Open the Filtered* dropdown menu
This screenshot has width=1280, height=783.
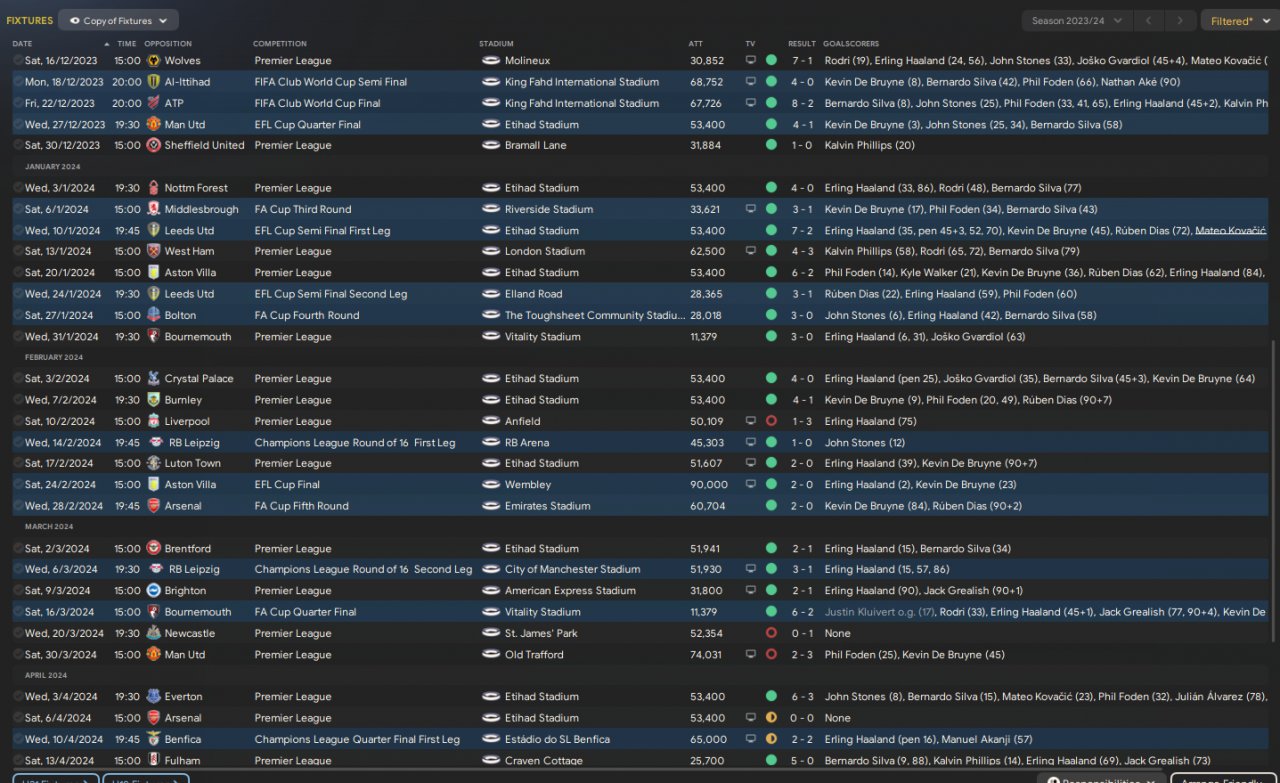[x=1238, y=20]
